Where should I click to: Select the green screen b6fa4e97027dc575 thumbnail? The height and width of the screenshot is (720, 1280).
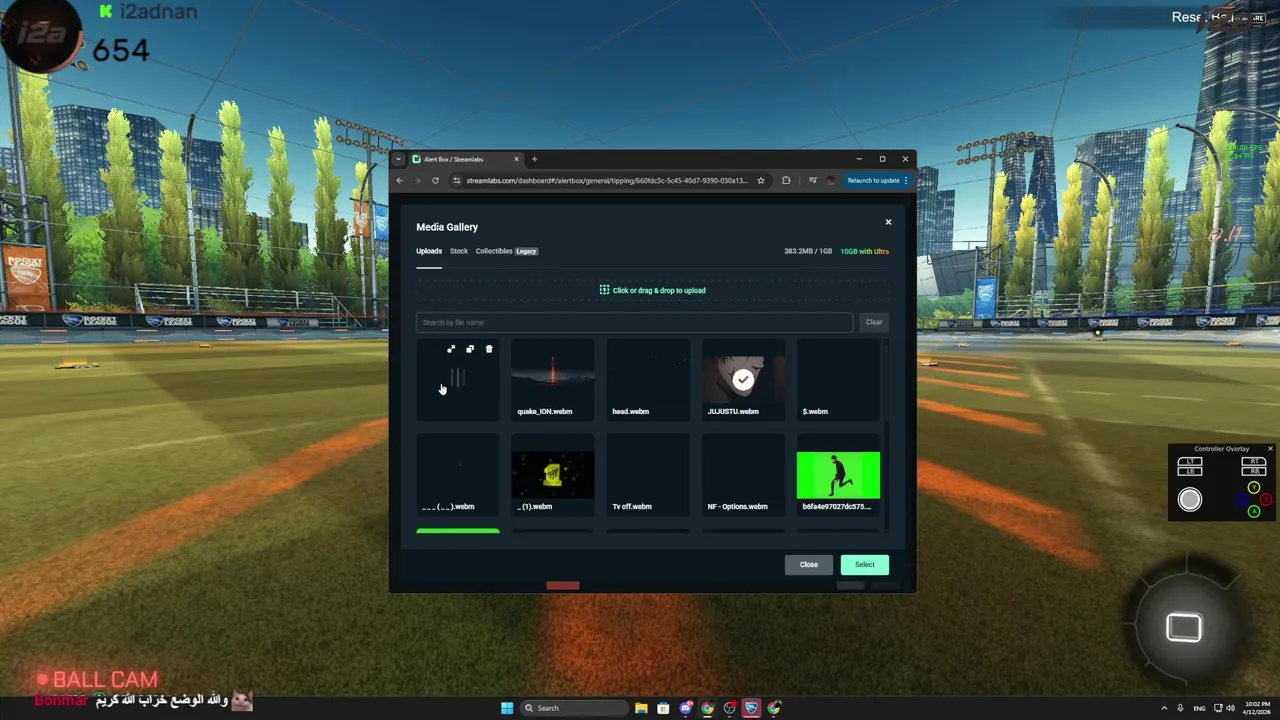[838, 475]
